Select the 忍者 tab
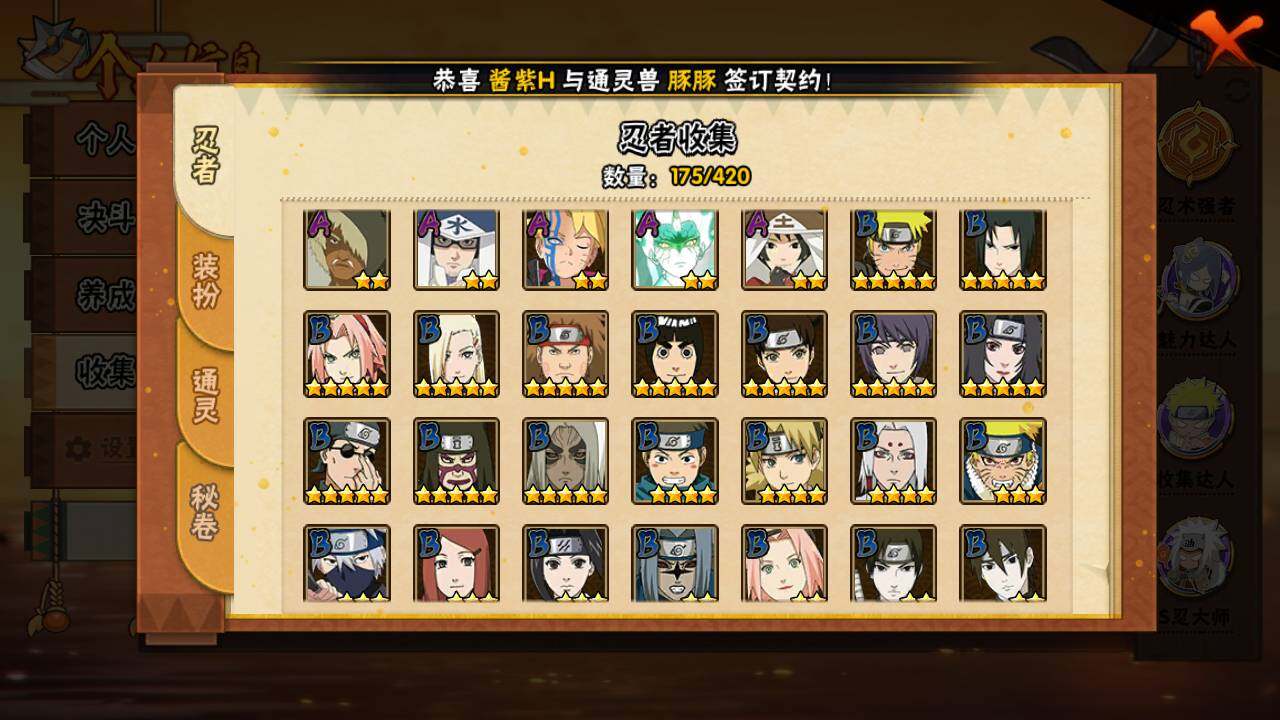Image resolution: width=1280 pixels, height=720 pixels. (204, 157)
